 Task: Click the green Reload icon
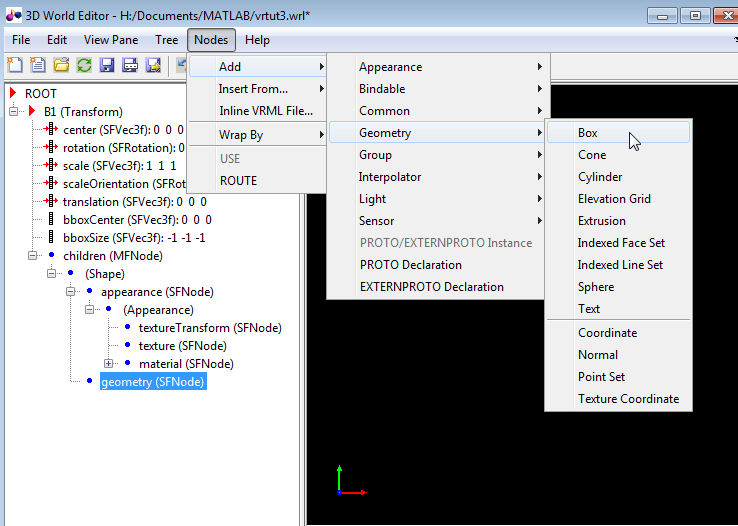coord(84,65)
